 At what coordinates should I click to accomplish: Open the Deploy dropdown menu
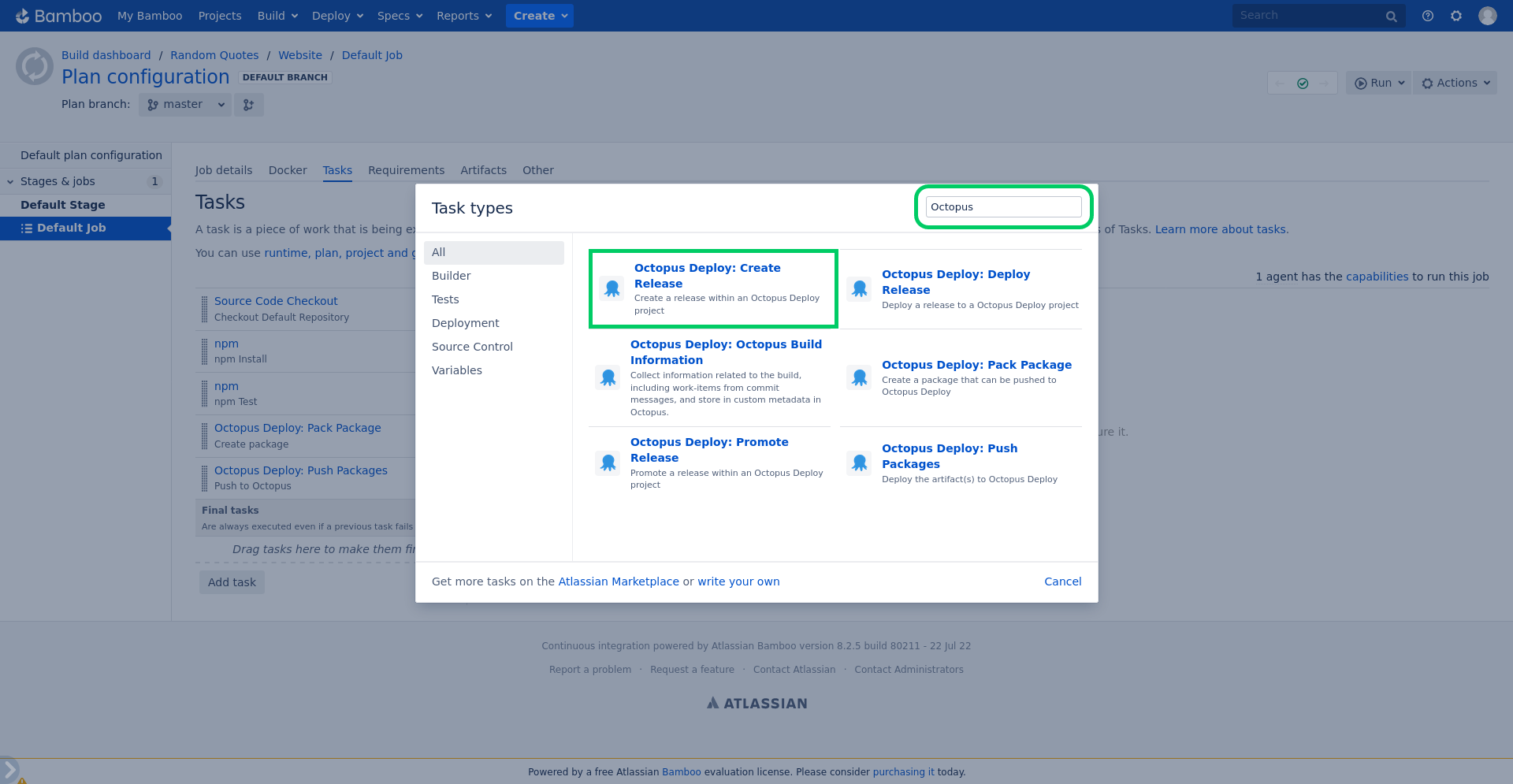pyautogui.click(x=337, y=16)
